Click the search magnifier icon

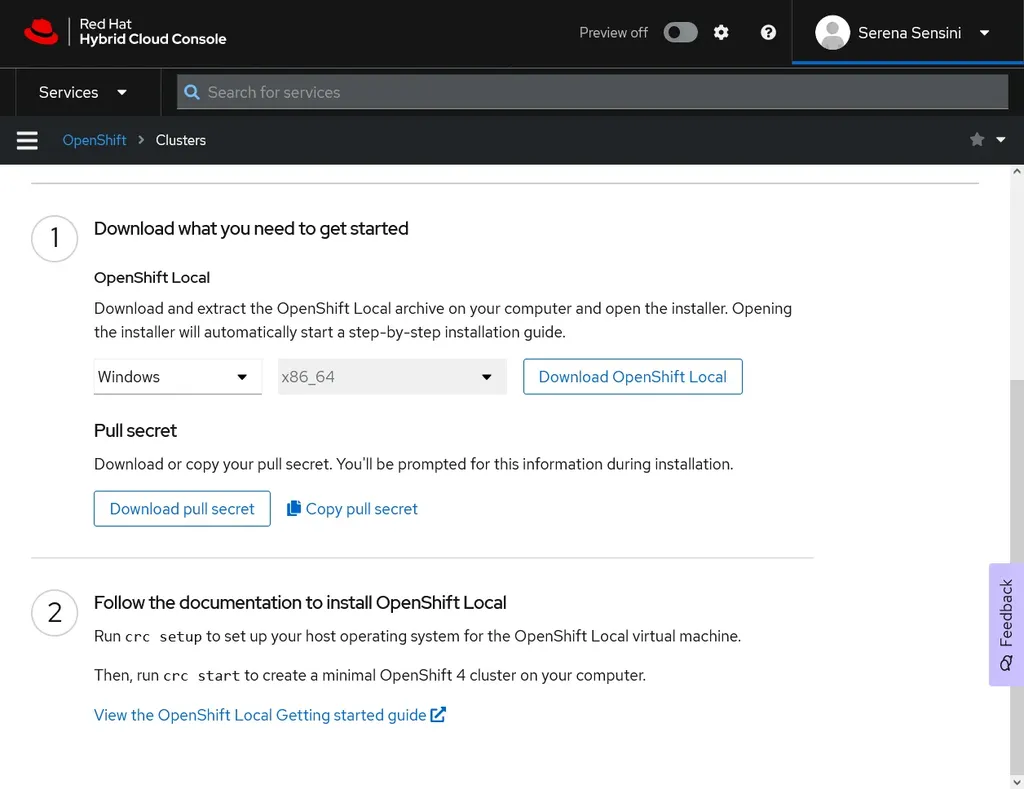[191, 92]
